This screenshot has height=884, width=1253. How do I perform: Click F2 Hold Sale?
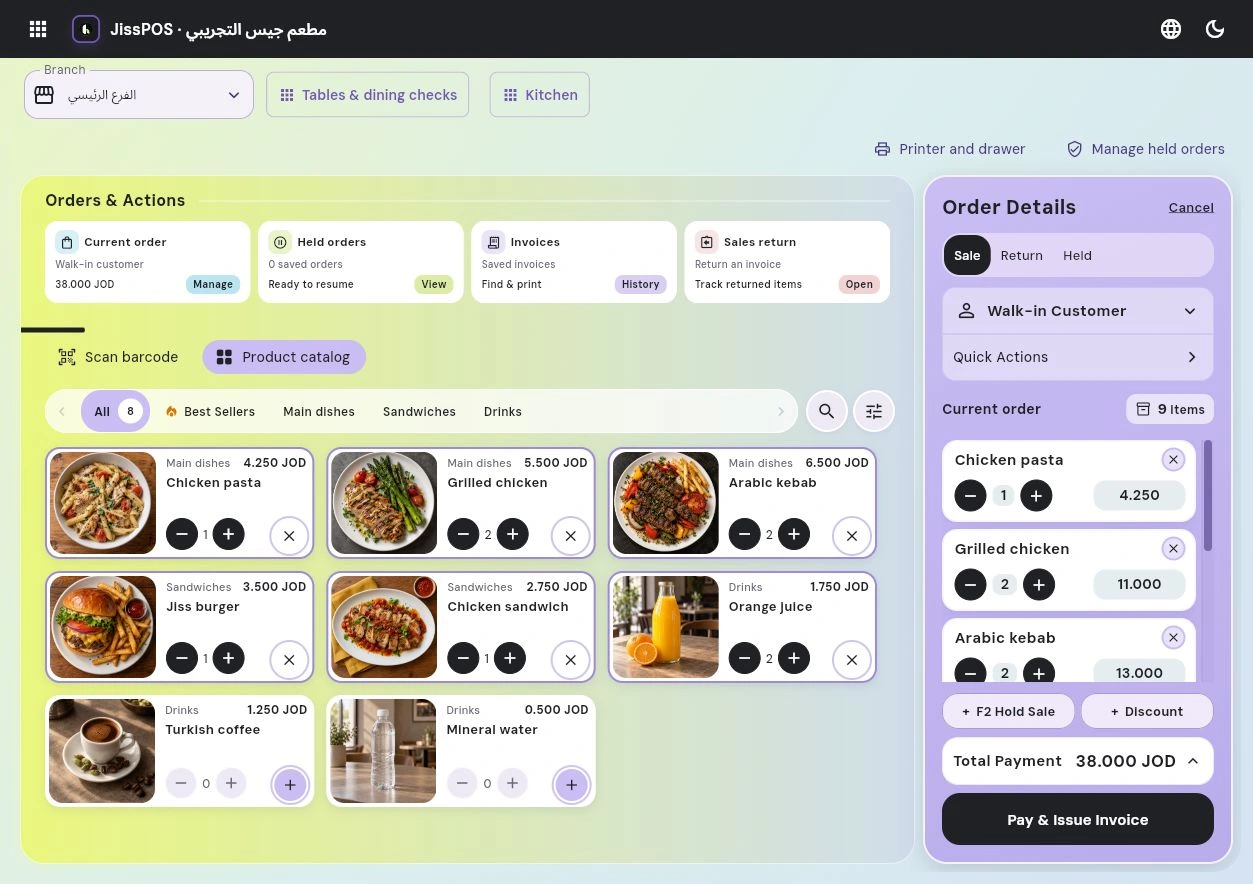1009,711
